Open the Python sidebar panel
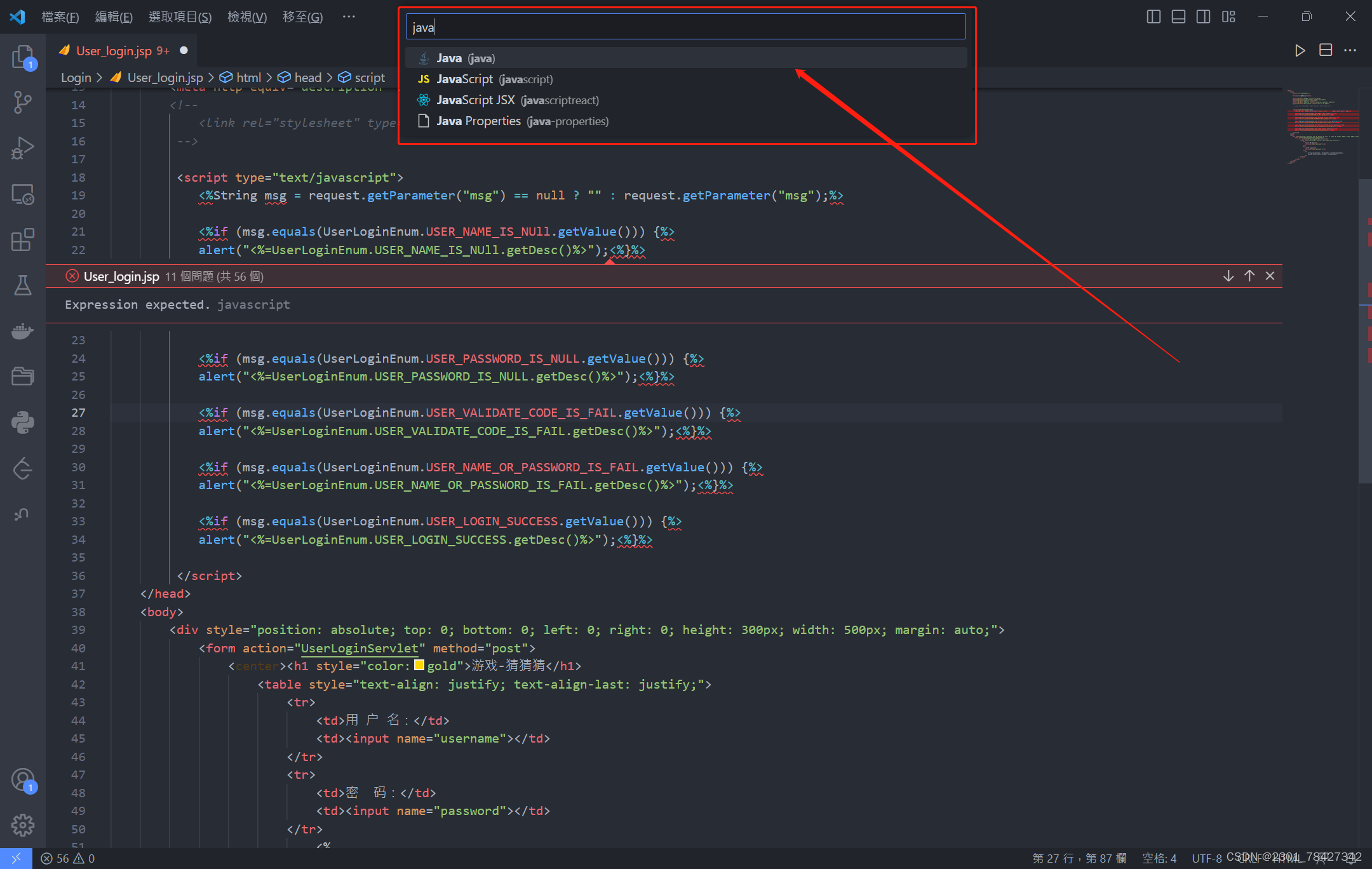The width and height of the screenshot is (1372, 869). click(x=23, y=422)
